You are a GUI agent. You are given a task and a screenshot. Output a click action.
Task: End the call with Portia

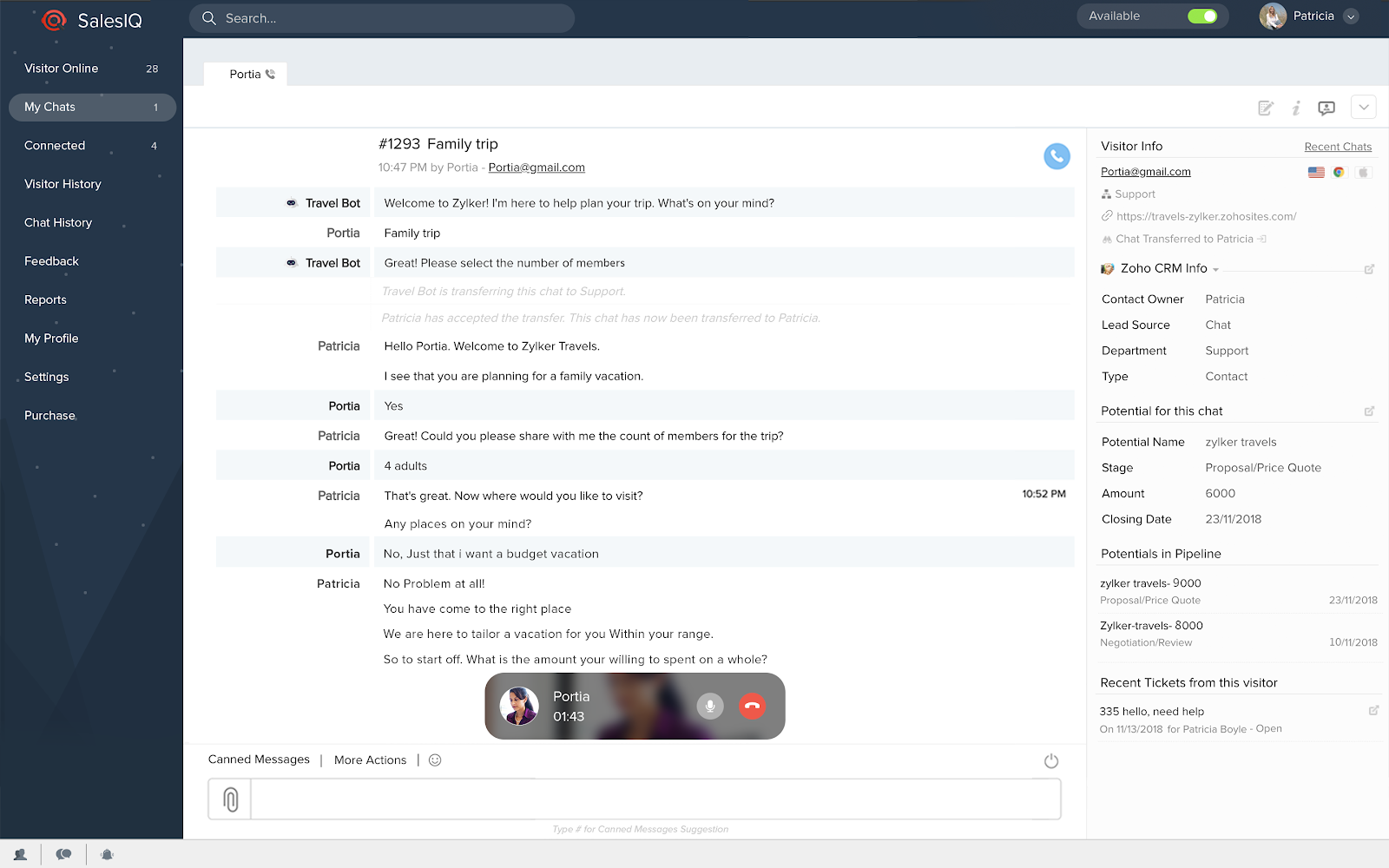tap(752, 706)
